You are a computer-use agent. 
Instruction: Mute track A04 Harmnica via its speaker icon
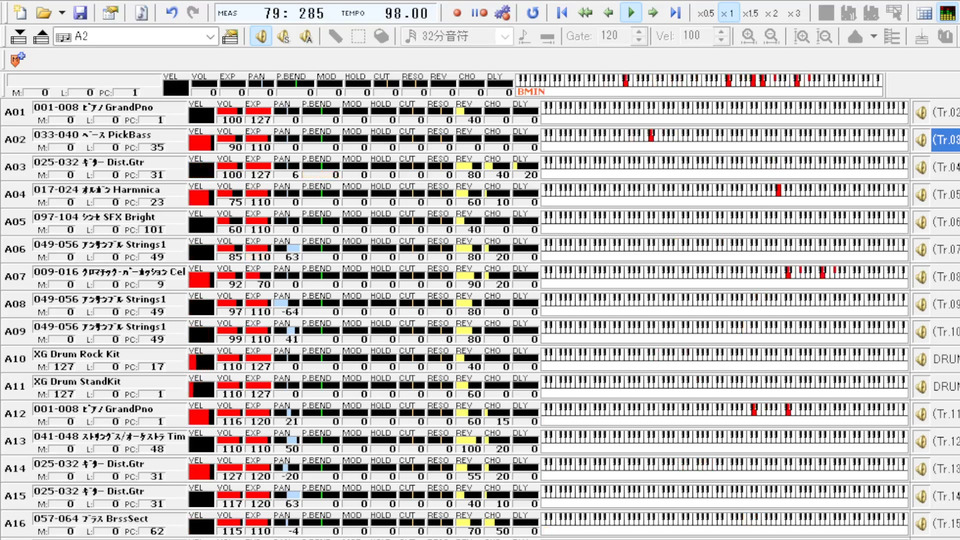[x=921, y=195]
